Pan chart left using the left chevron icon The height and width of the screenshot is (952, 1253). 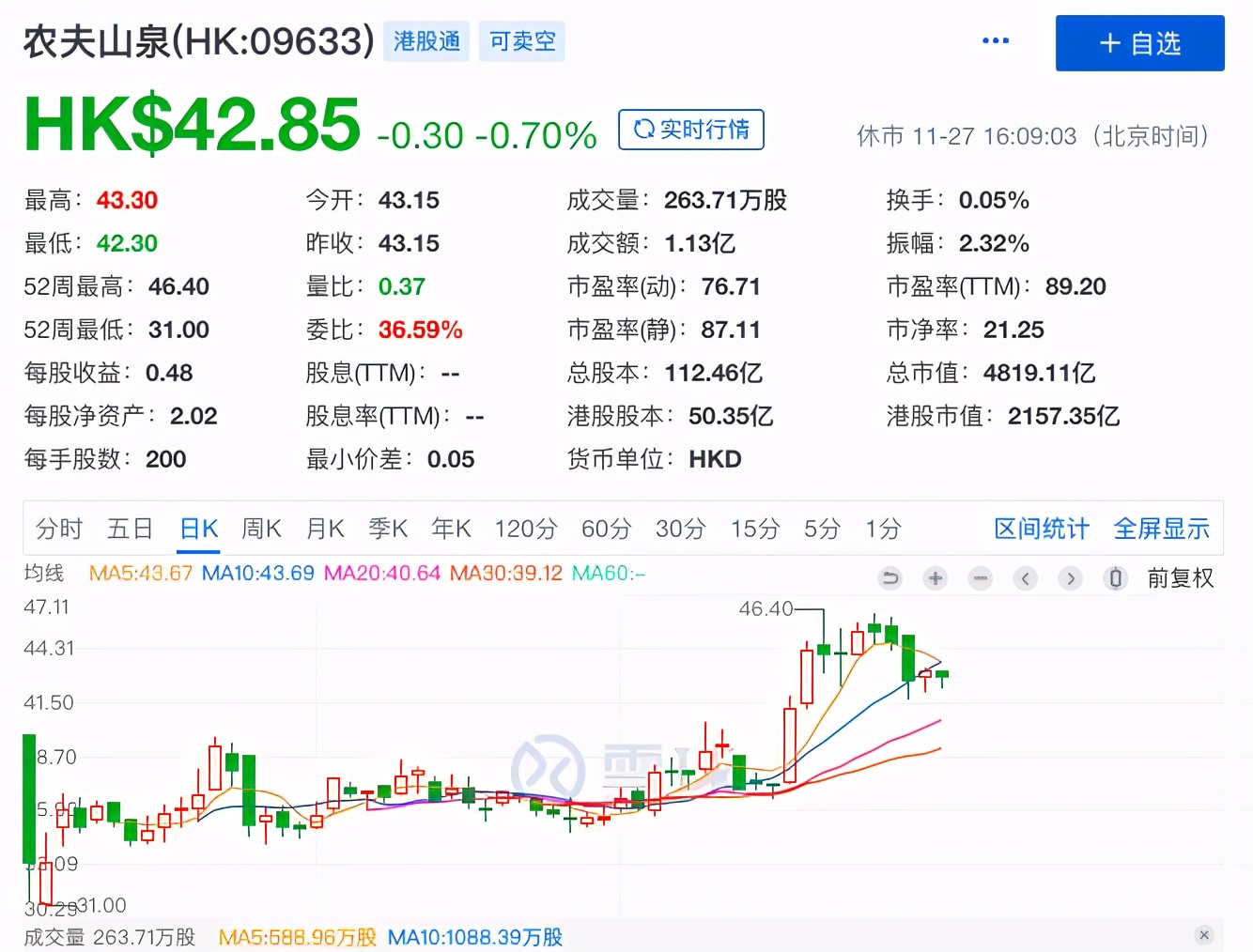click(1026, 578)
